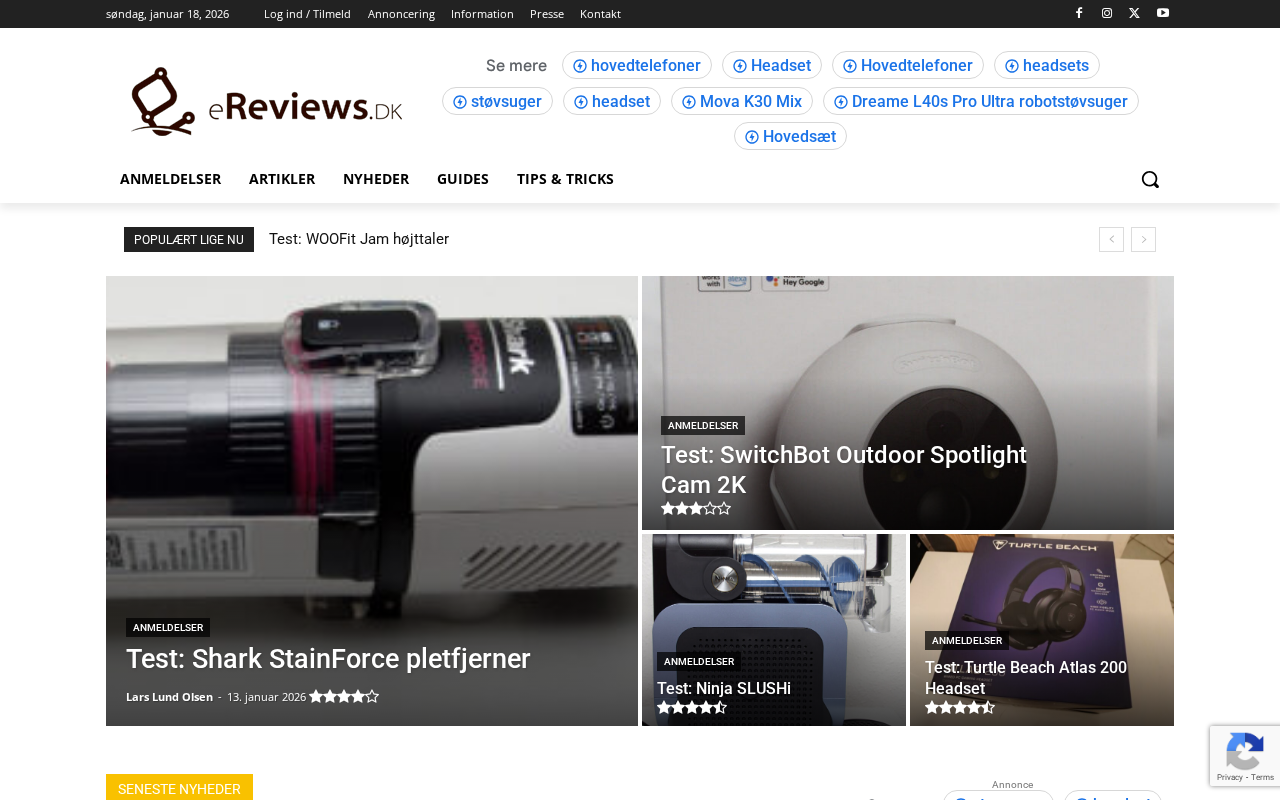
Task: Open the Facebook social icon
Action: tap(1079, 13)
